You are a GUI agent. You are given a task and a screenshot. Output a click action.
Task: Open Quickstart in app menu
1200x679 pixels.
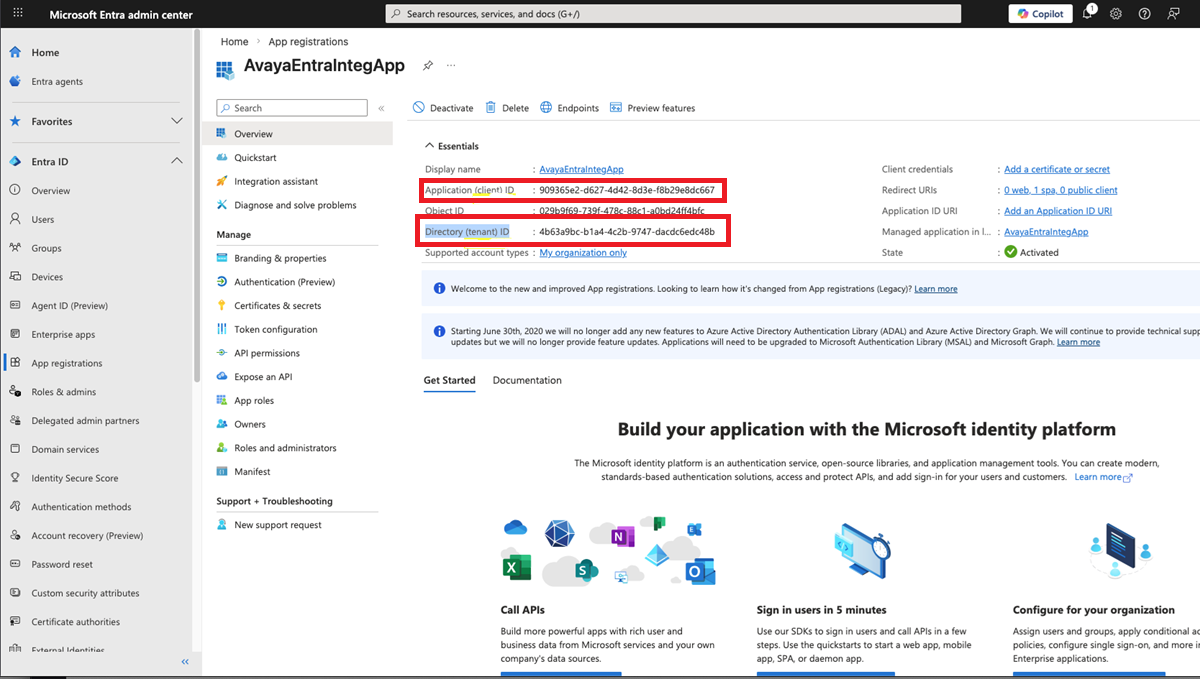point(255,158)
